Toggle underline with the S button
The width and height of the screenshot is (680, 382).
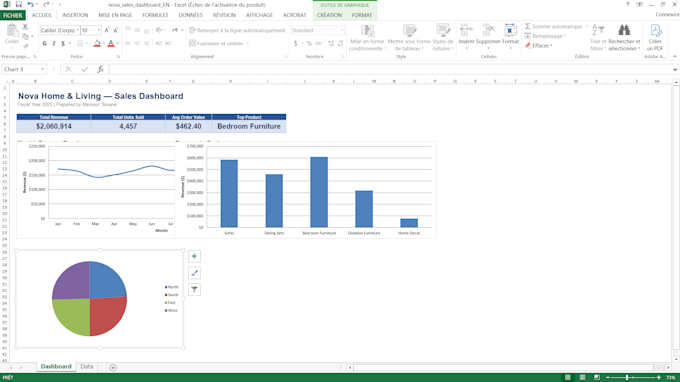tap(63, 43)
